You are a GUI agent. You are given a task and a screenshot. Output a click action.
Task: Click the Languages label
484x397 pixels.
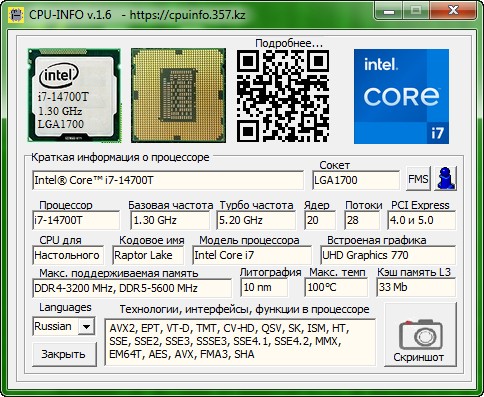[x=65, y=307]
